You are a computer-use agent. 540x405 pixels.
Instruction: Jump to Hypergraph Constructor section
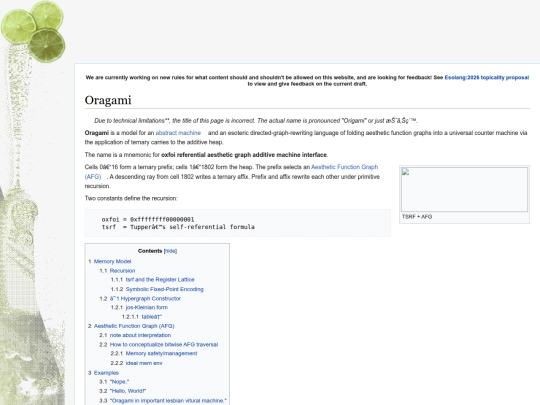click(145, 299)
